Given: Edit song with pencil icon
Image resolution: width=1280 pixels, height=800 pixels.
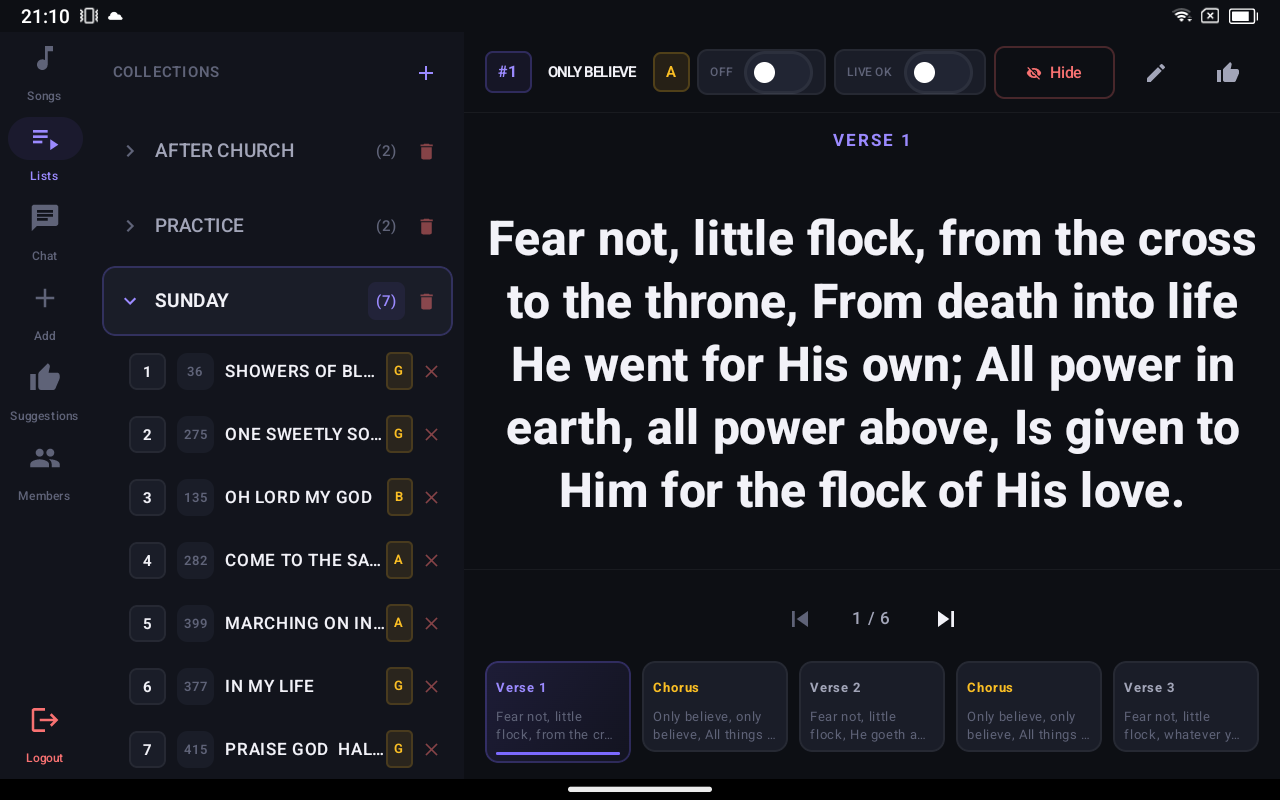Looking at the screenshot, I should [1156, 73].
